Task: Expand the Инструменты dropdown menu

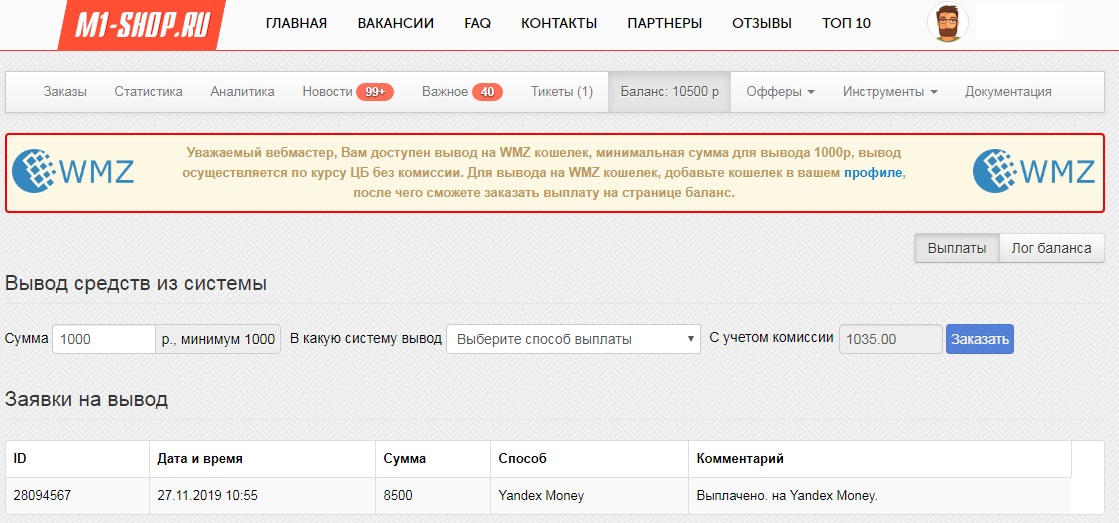Action: tap(889, 92)
